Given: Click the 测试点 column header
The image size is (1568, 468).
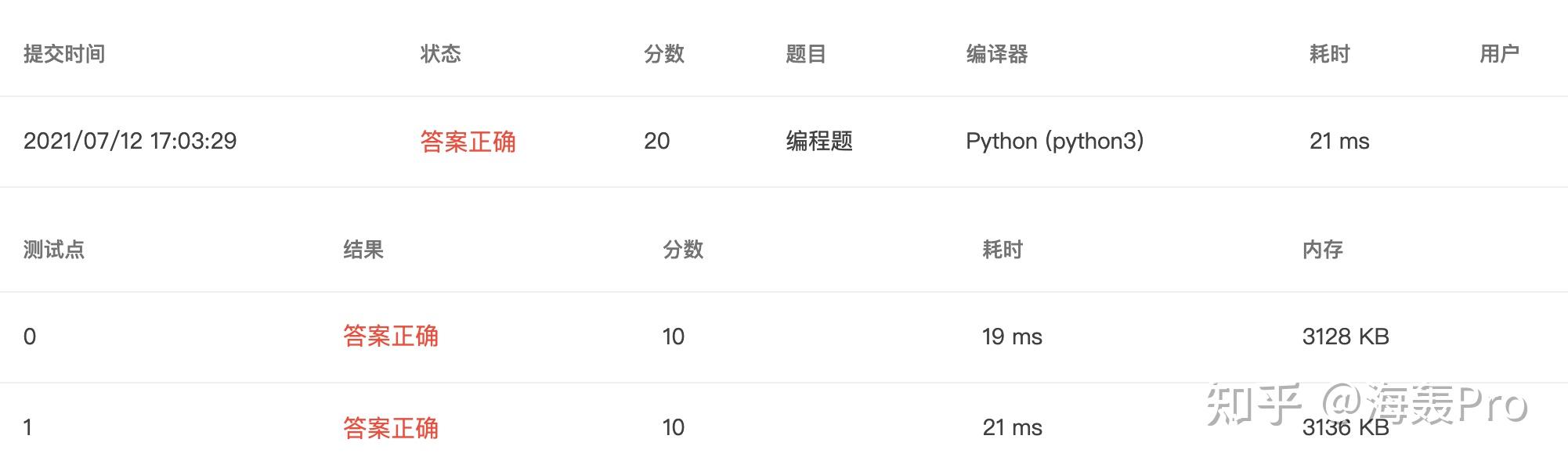Looking at the screenshot, I should coord(54,250).
